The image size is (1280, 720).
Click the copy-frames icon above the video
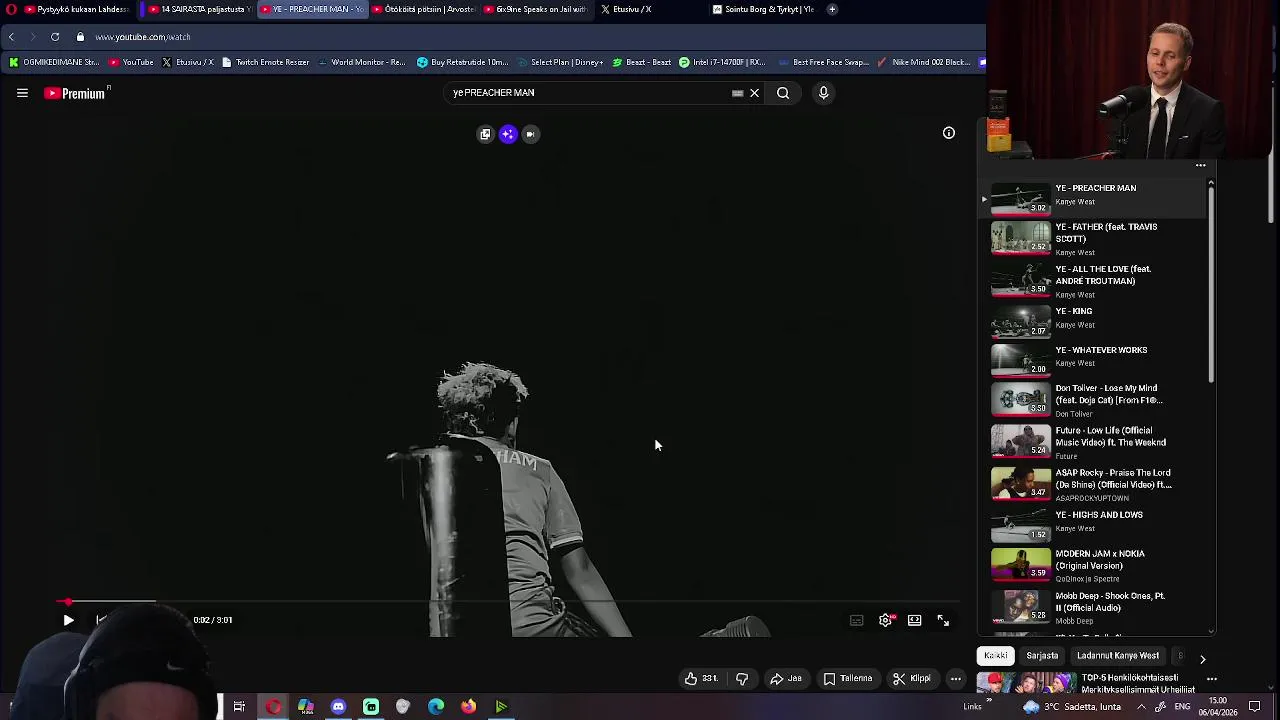click(486, 134)
